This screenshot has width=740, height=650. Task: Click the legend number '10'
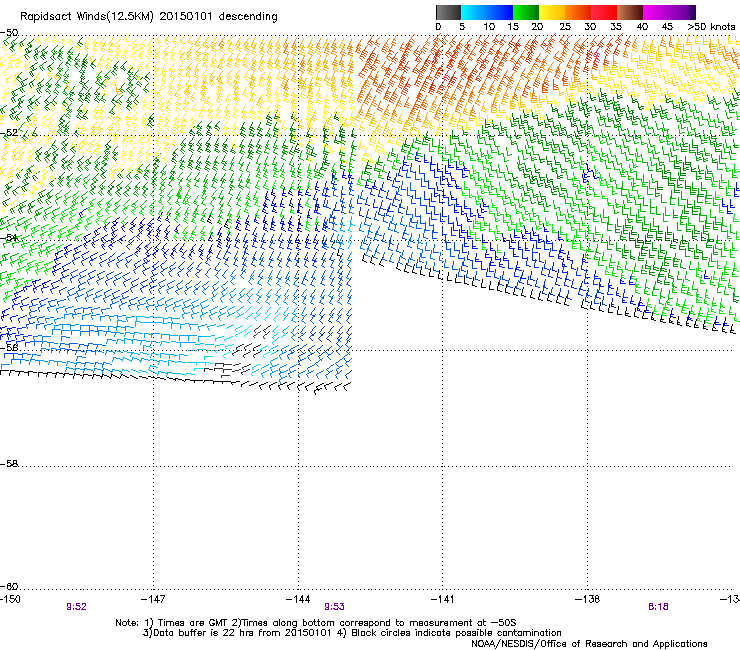pos(489,27)
